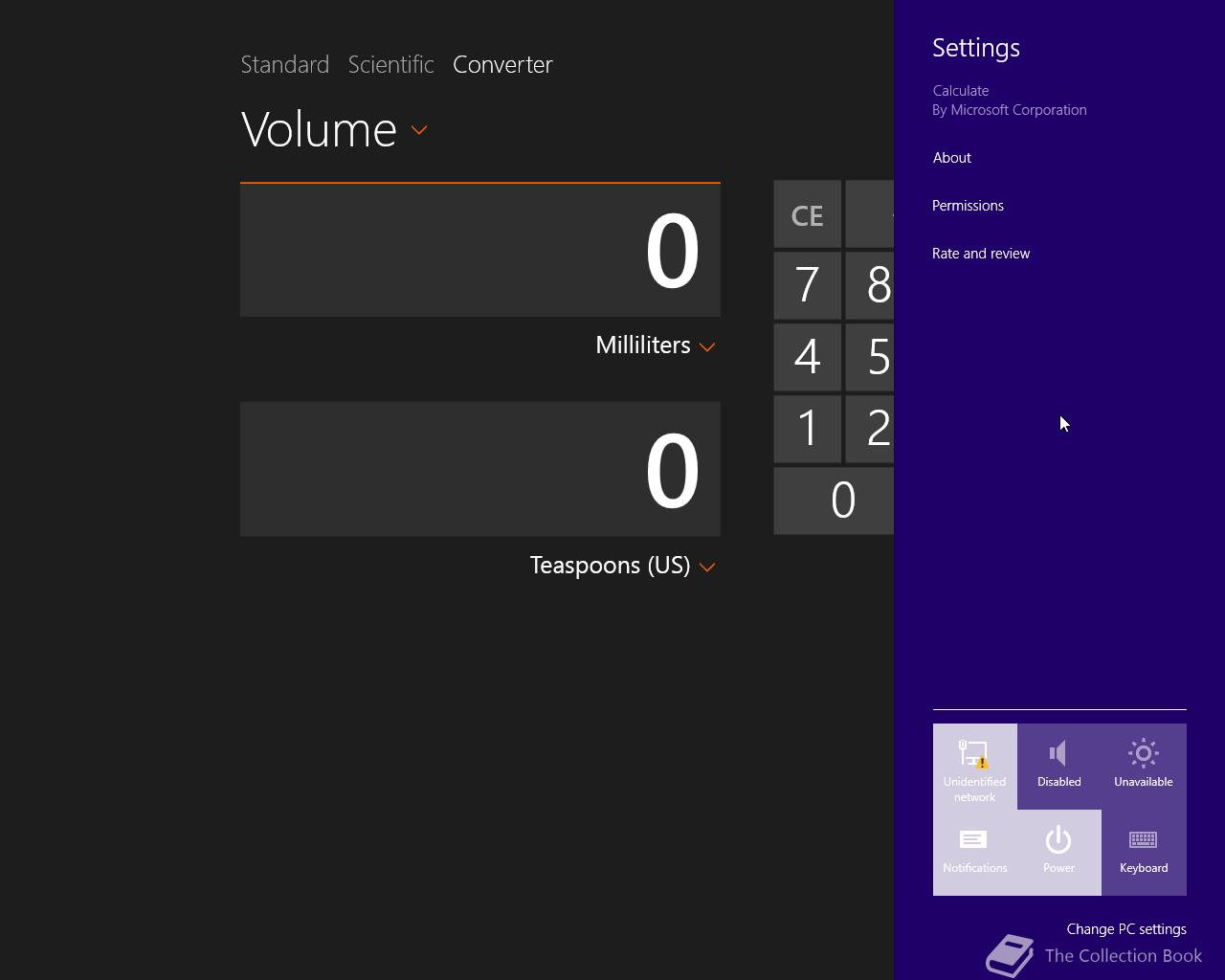Open the Milliliters unit dropdown
The width and height of the screenshot is (1225, 980).
(x=656, y=345)
